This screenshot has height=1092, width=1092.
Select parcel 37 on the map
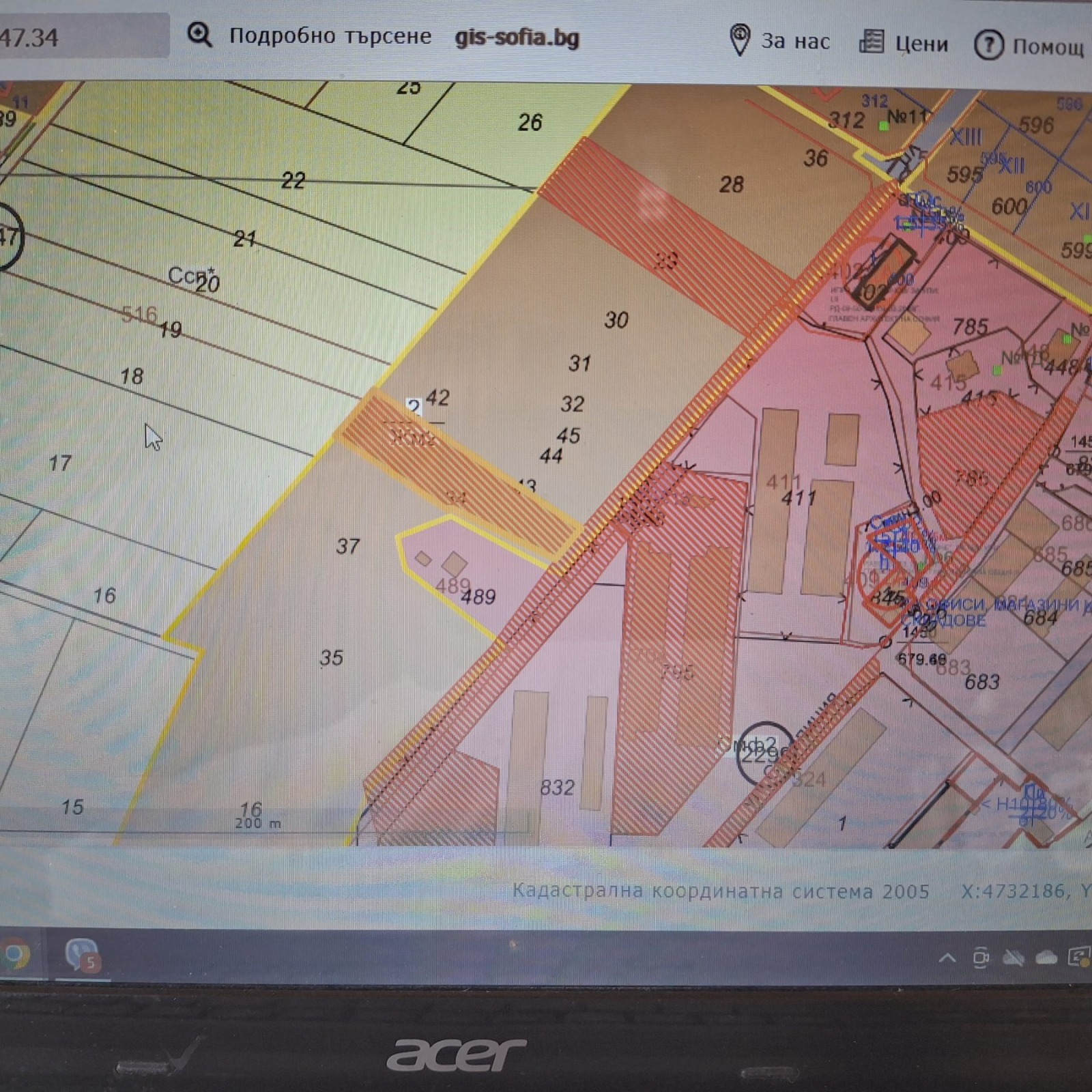tap(347, 546)
